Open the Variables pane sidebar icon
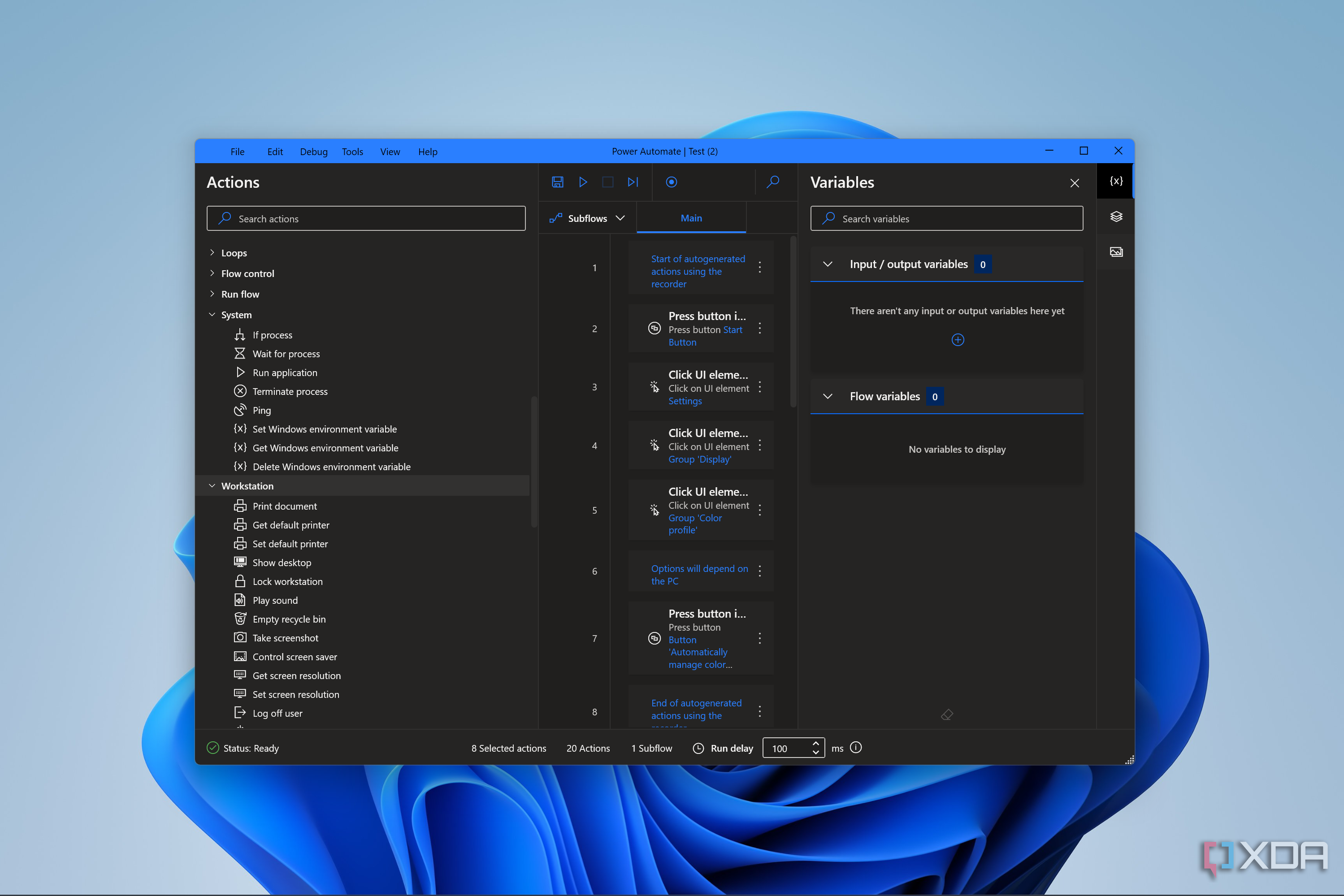Viewport: 1344px width, 896px height. point(1115,181)
